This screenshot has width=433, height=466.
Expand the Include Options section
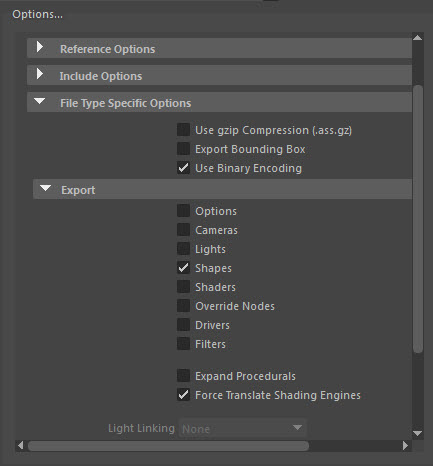219,76
